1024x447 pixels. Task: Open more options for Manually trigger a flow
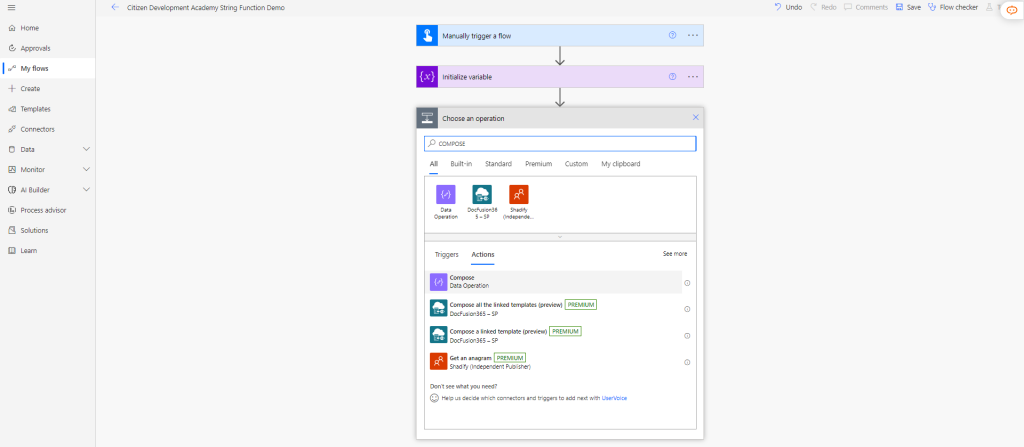(x=693, y=35)
